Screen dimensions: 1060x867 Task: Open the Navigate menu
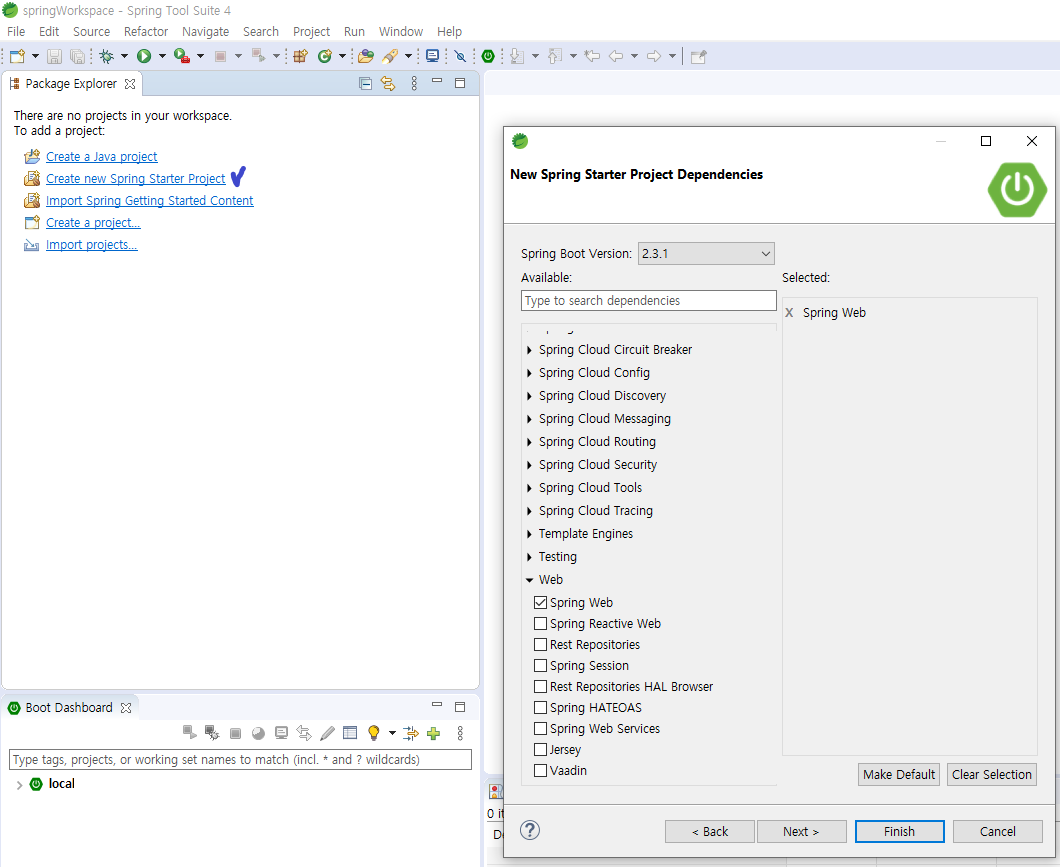tap(206, 32)
